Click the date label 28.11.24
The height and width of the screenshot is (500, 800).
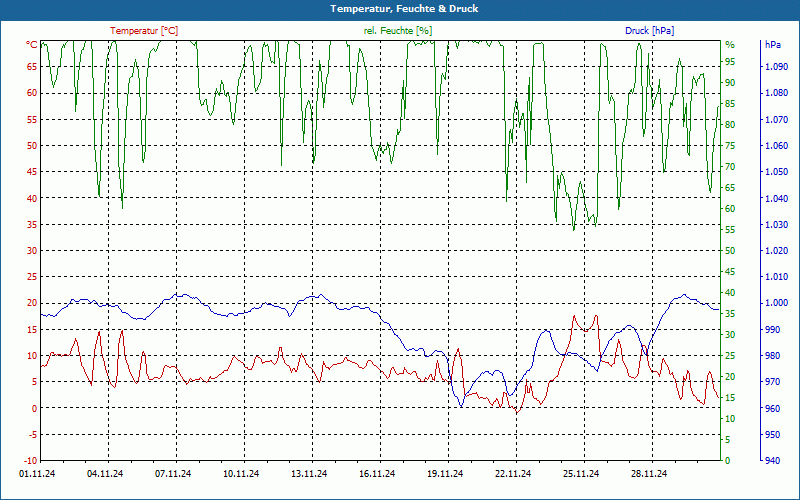pyautogui.click(x=649, y=474)
